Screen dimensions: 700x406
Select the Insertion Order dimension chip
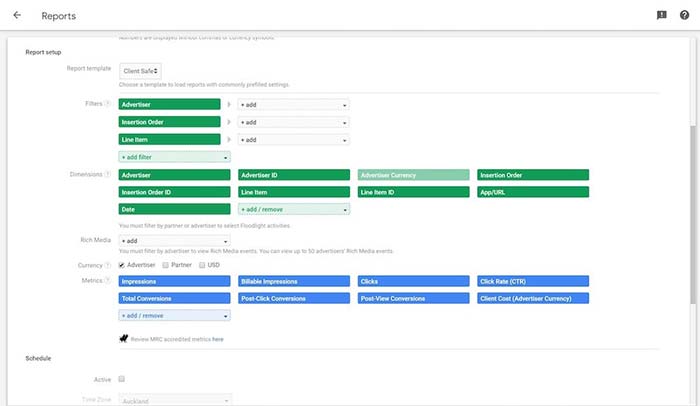[533, 175]
